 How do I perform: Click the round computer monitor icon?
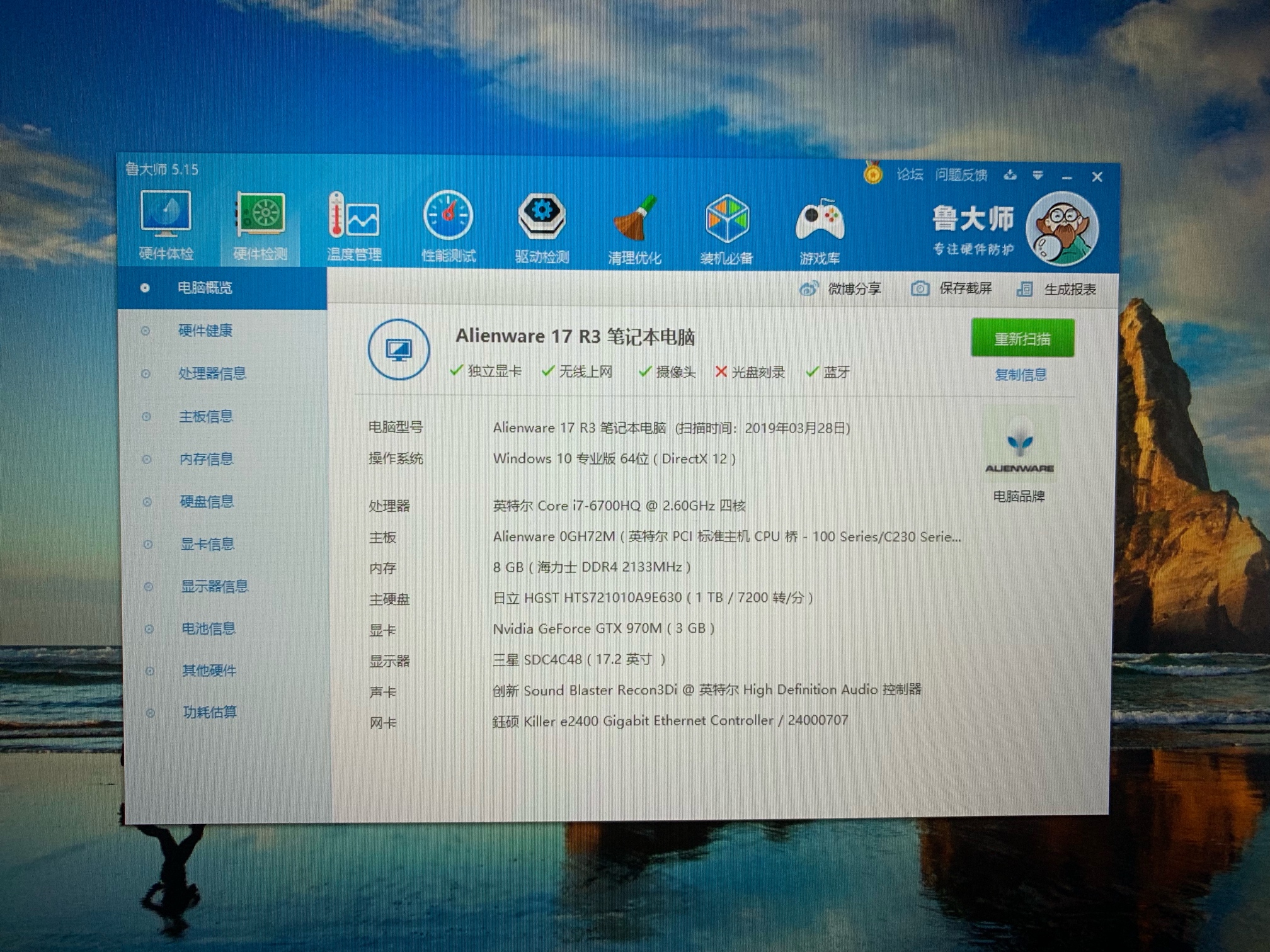(399, 349)
